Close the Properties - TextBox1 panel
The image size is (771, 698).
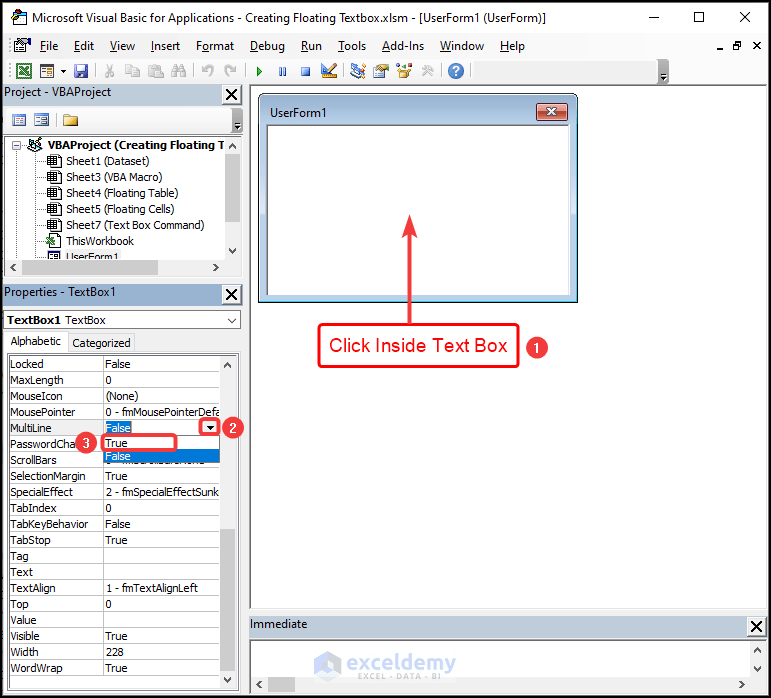[x=231, y=294]
